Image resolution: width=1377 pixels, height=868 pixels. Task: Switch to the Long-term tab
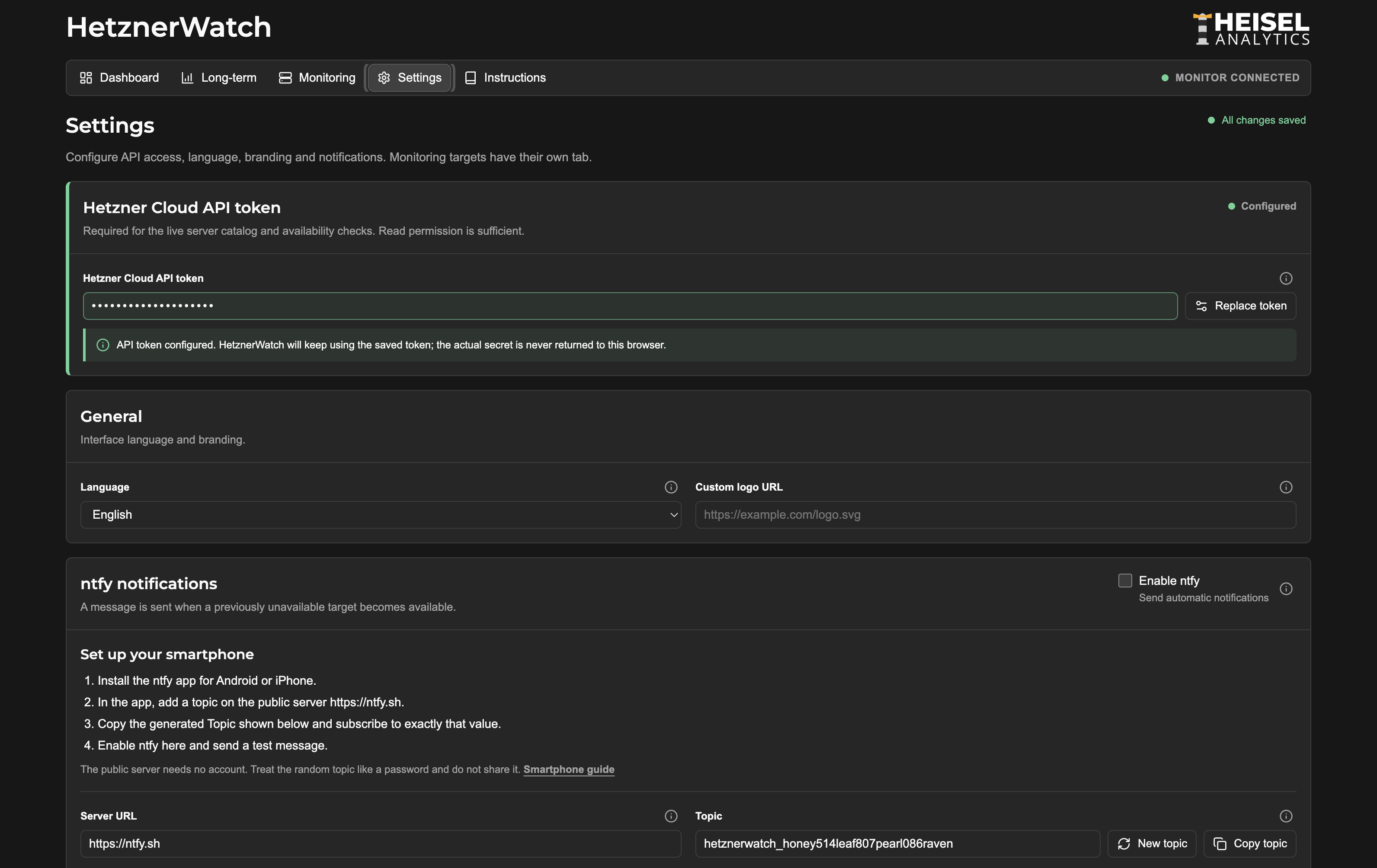218,78
